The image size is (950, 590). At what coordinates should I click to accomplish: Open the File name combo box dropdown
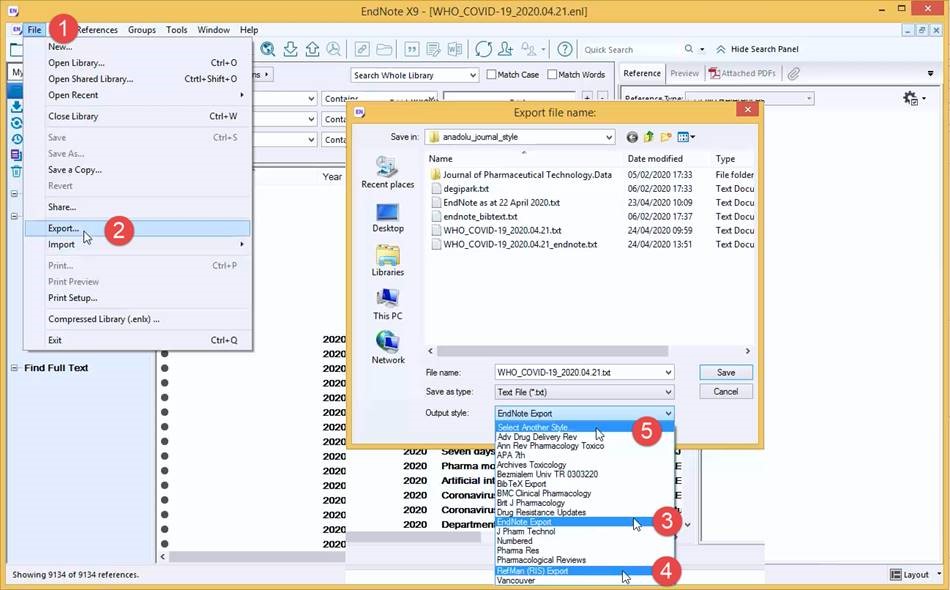pyautogui.click(x=668, y=373)
